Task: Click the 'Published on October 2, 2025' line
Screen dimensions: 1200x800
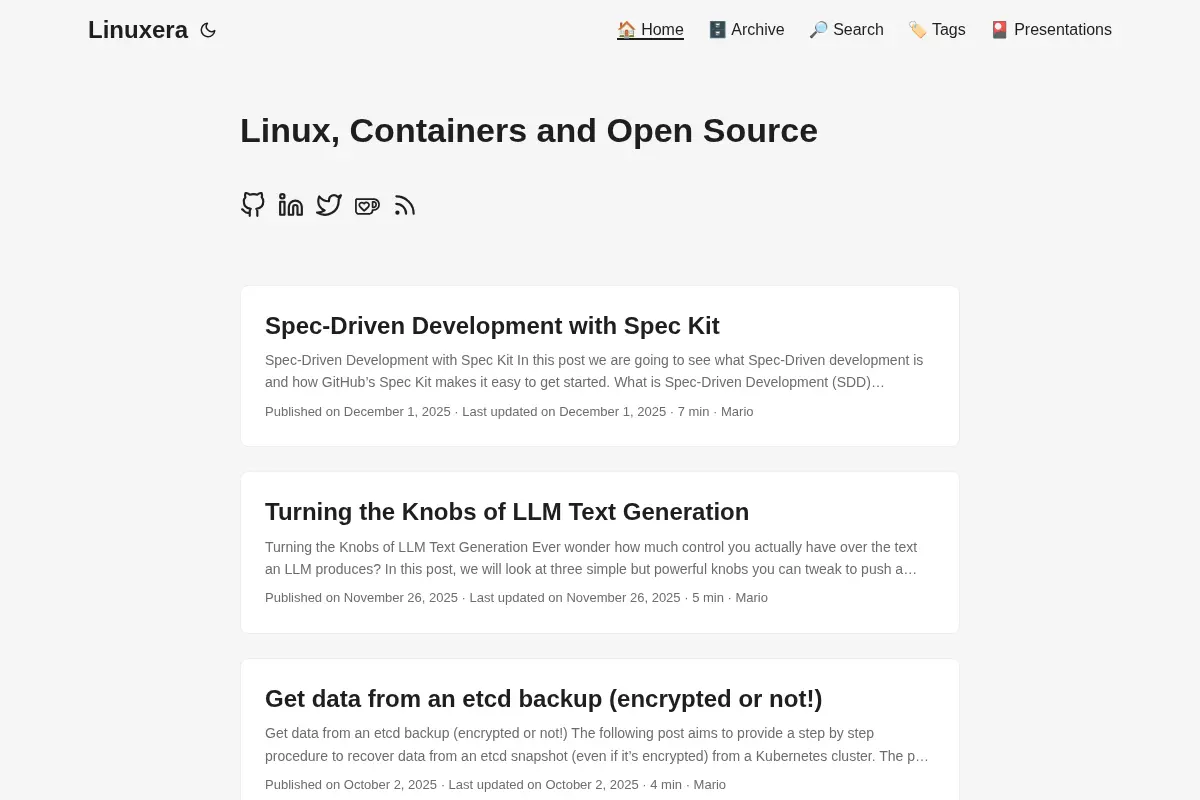Action: pos(495,785)
